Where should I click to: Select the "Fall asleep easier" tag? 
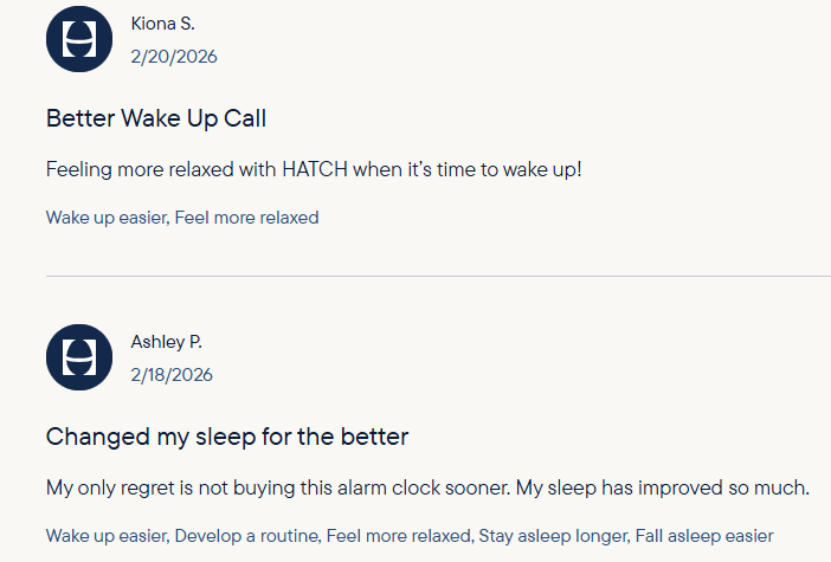click(x=704, y=536)
